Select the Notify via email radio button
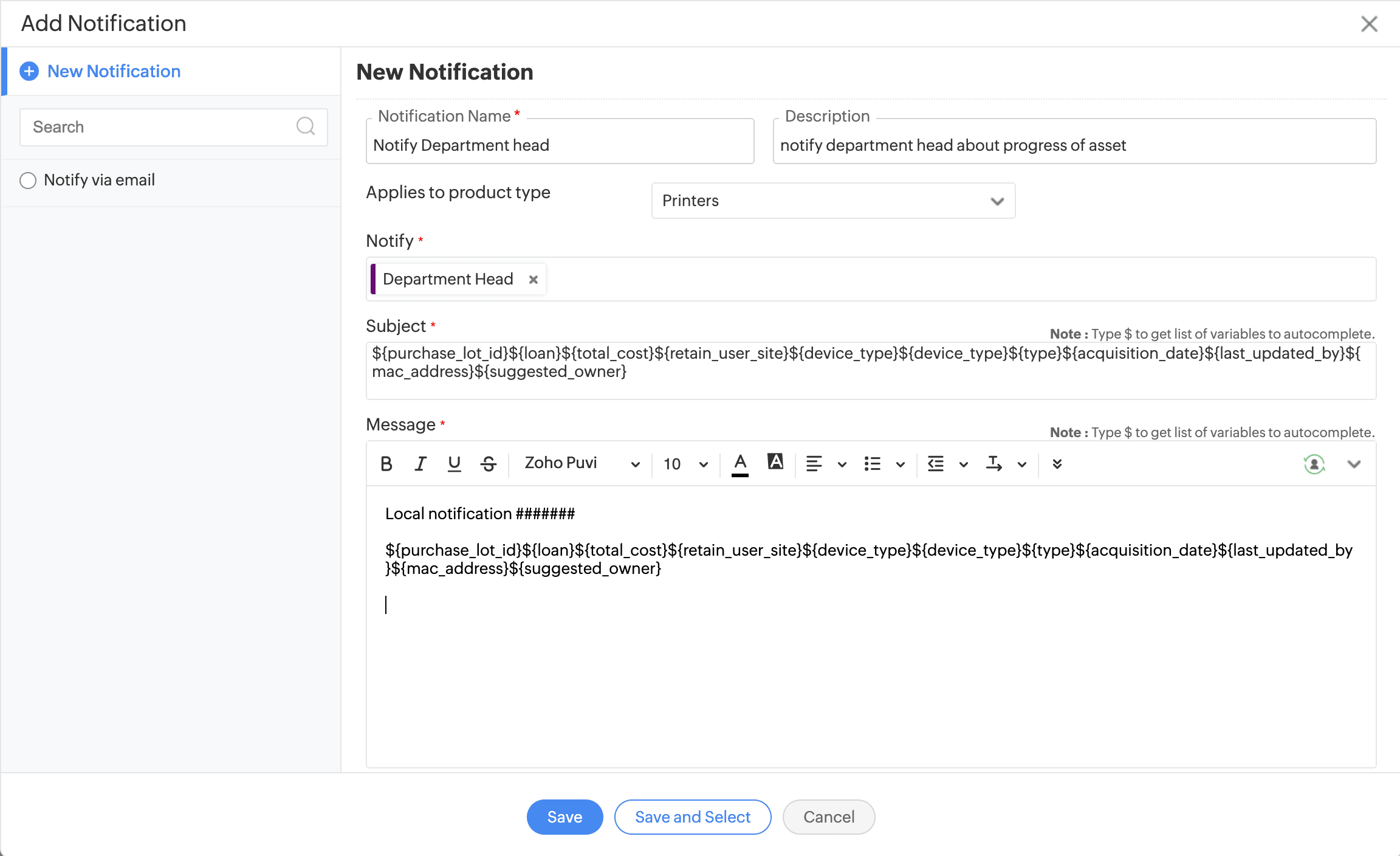 coord(28,181)
